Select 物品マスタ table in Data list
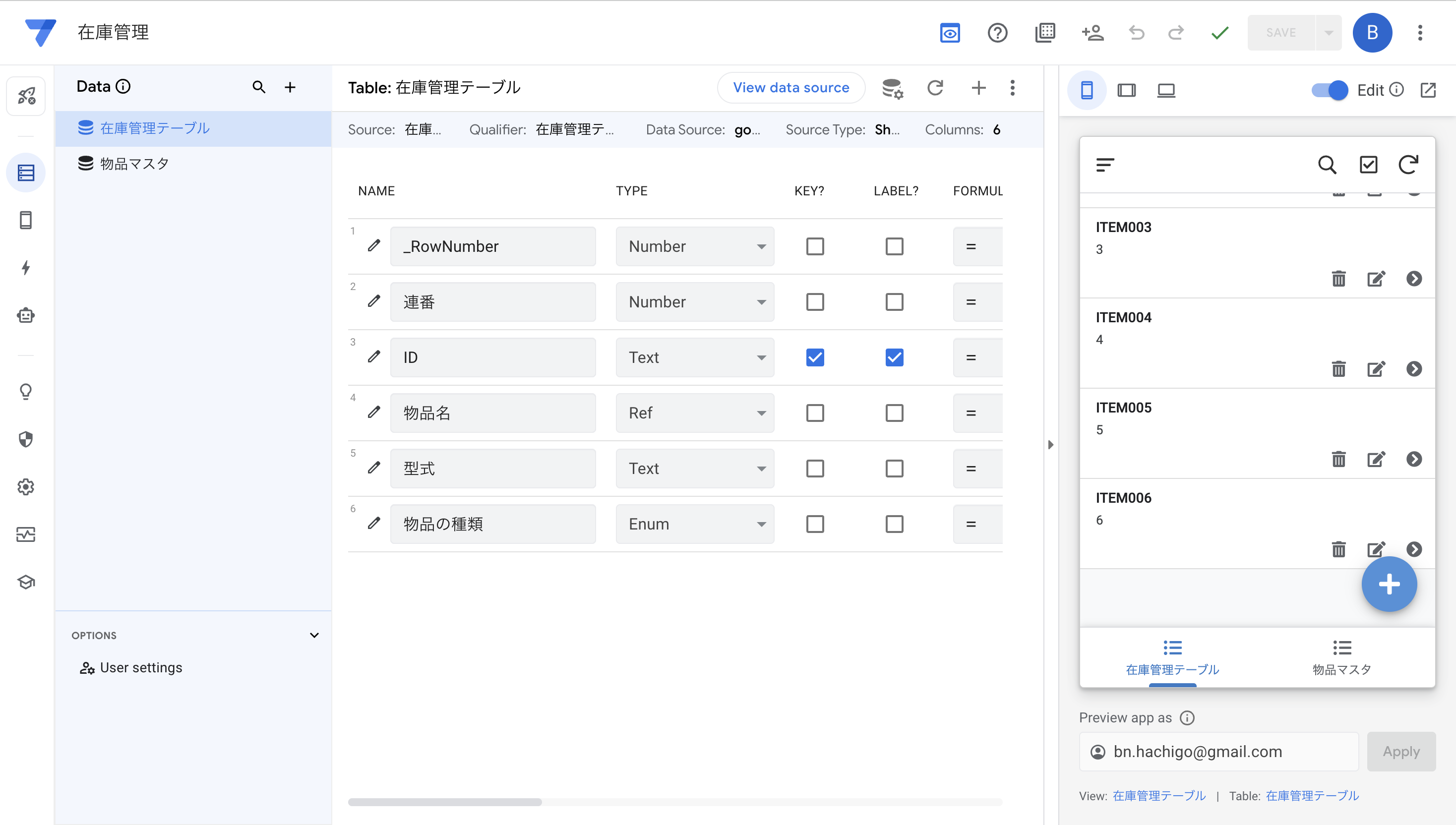Image resolution: width=1456 pixels, height=825 pixels. pyautogui.click(x=134, y=164)
